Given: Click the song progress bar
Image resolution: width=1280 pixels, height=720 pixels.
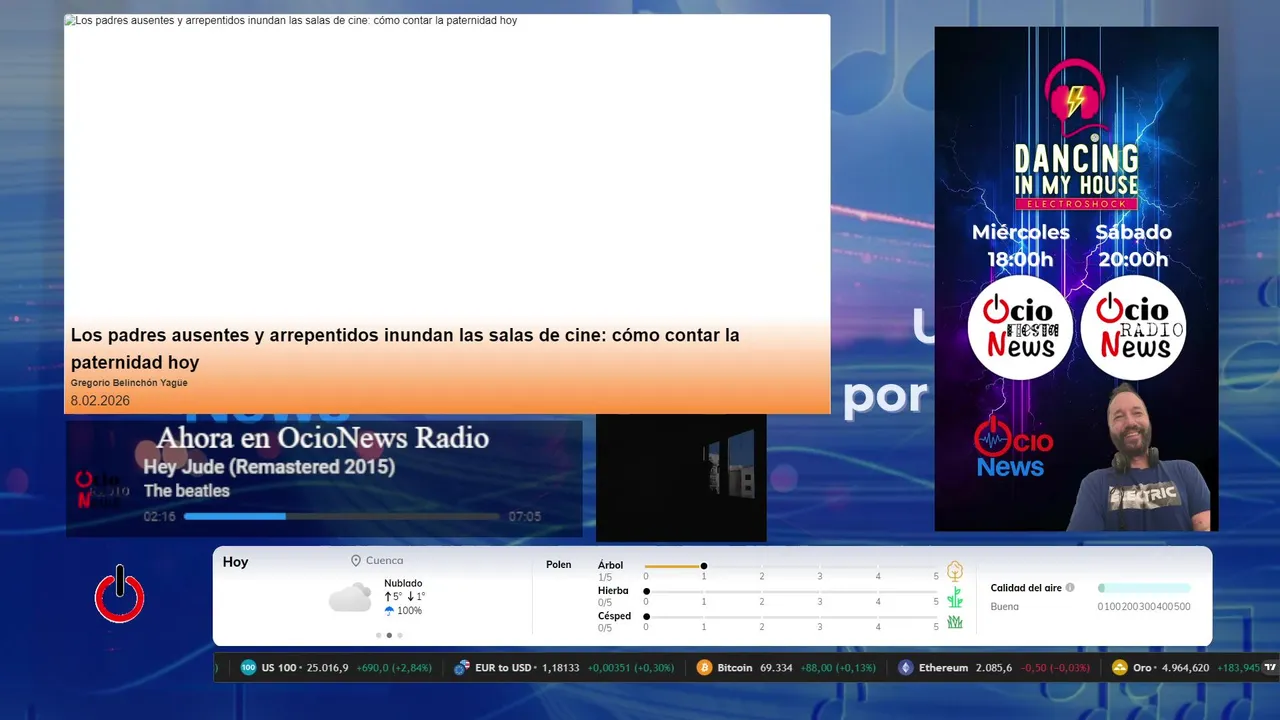Looking at the screenshot, I should click(x=342, y=516).
